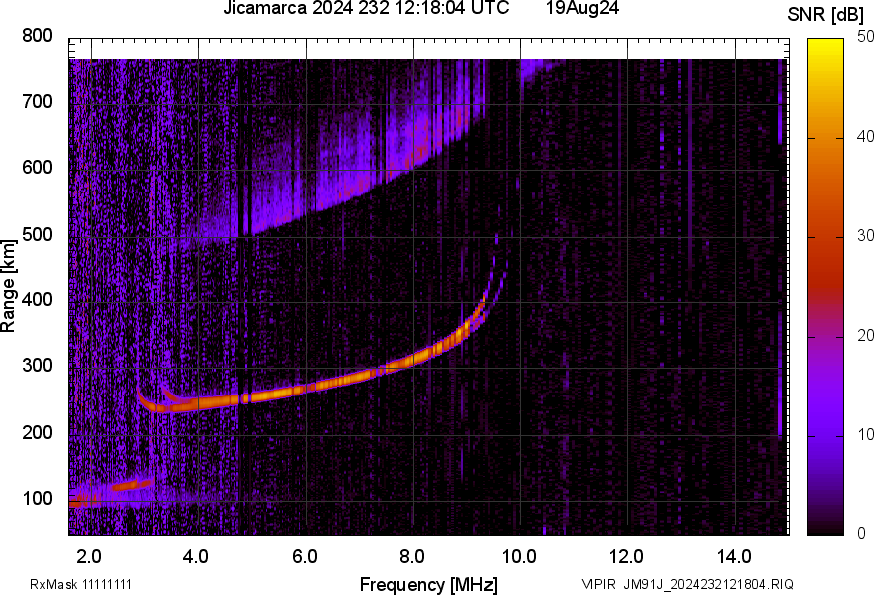Screen dimensions: 874x595
Task: Click the colorbar tick label '30'
Action: click(x=866, y=235)
